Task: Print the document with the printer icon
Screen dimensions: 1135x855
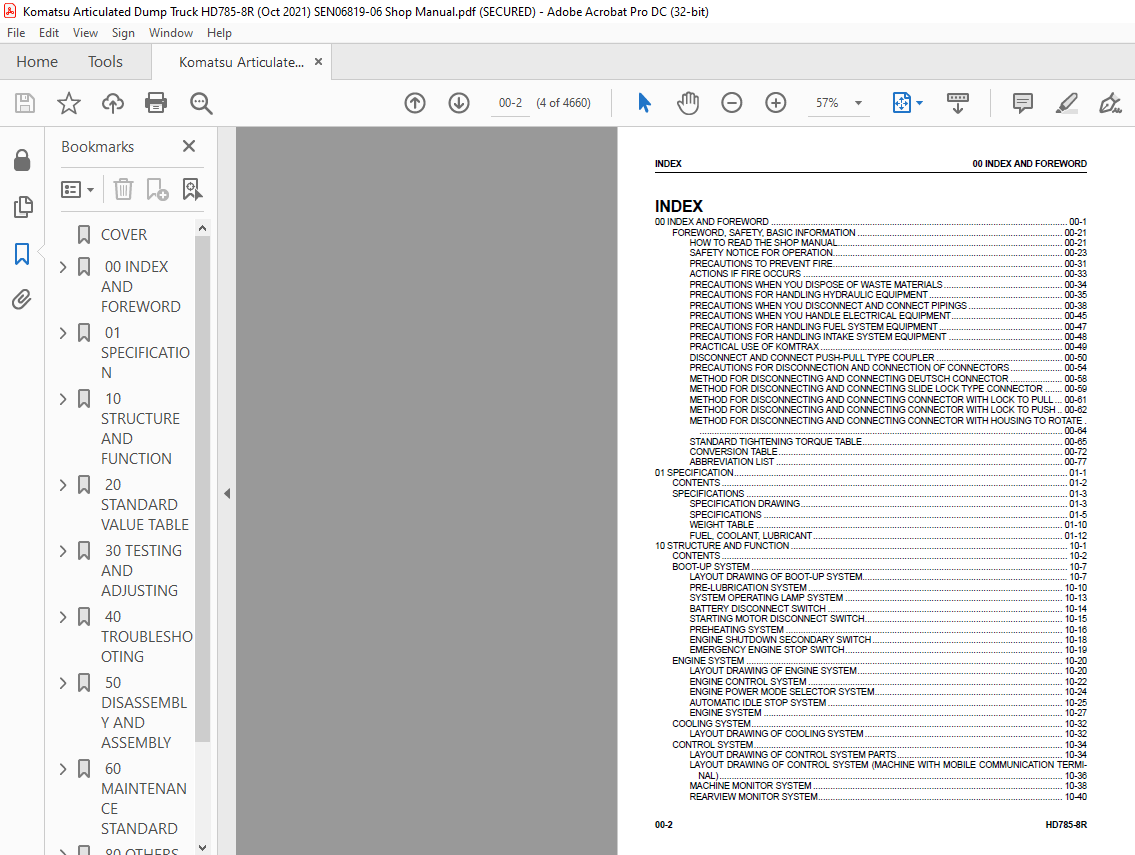Action: [156, 103]
